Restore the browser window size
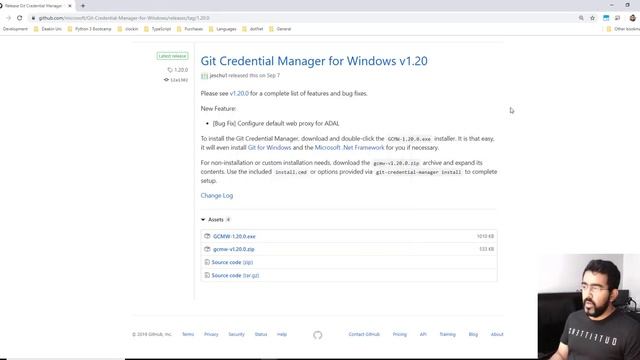 click(x=627, y=5)
